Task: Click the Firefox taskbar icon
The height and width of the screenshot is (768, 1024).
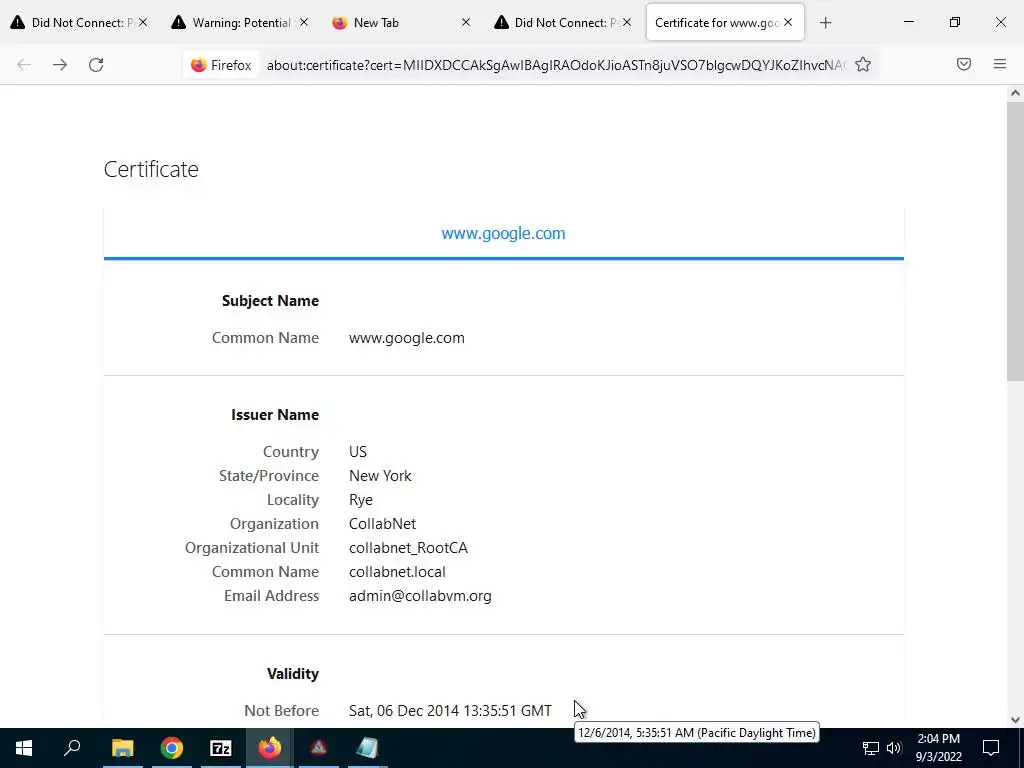Action: pyautogui.click(x=270, y=748)
